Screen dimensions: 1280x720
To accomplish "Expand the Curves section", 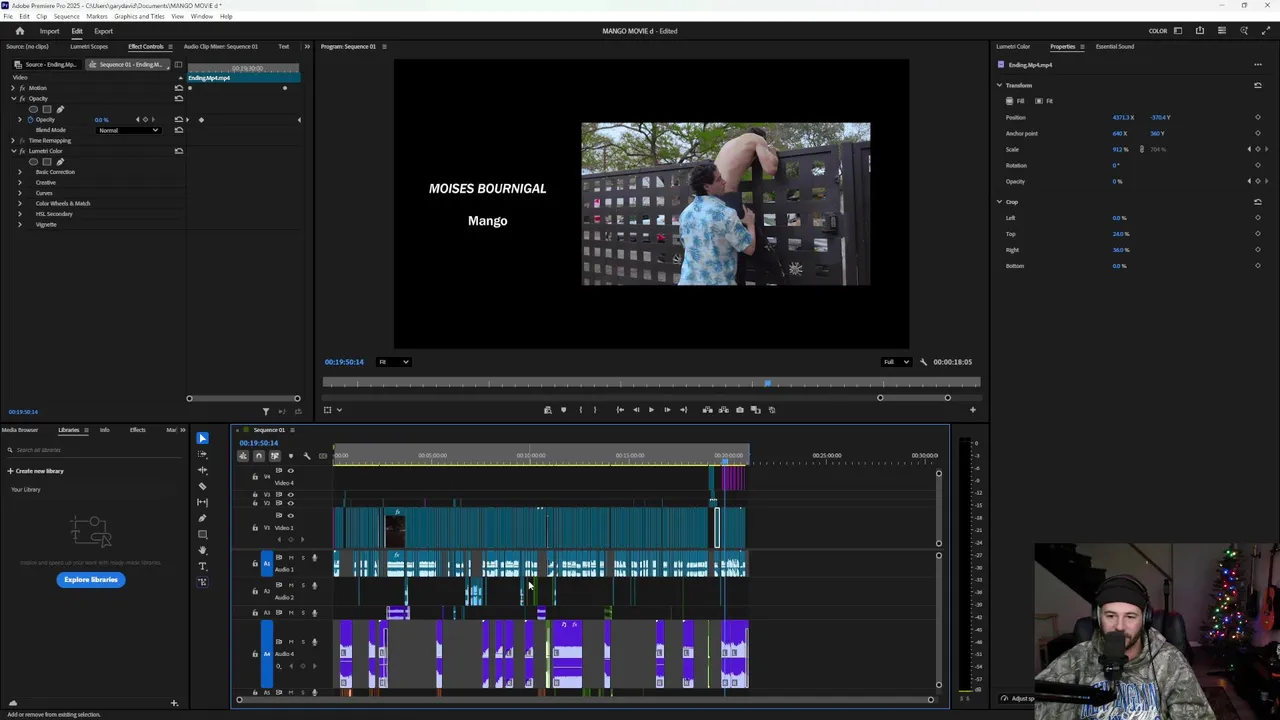I will pos(19,193).
